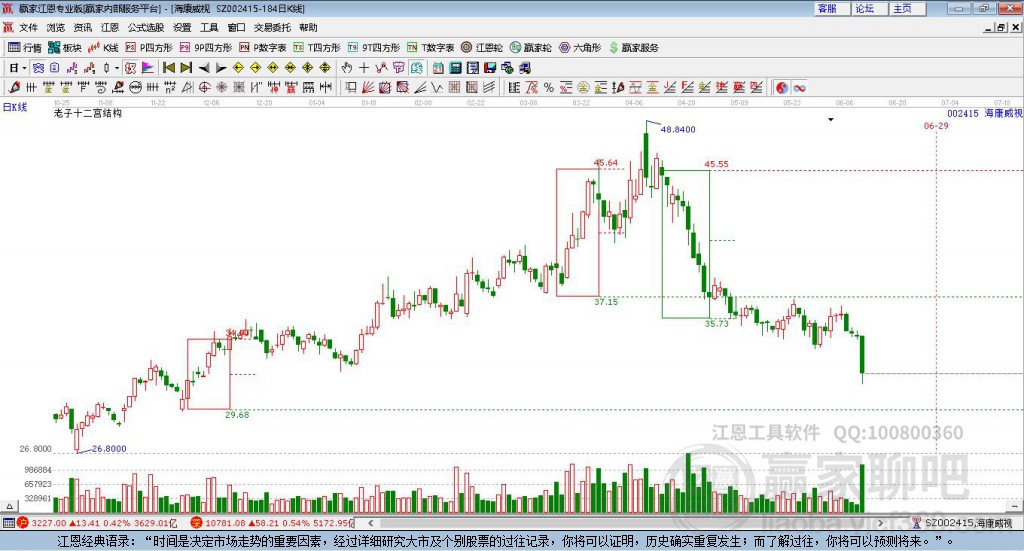Image resolution: width=1024 pixels, height=551 pixels.
Task: Open the 9T四方形 tool
Action: [374, 48]
